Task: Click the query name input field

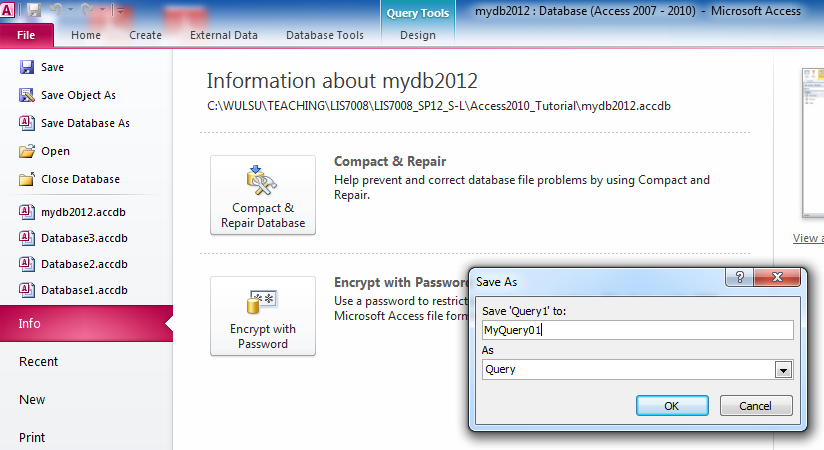Action: click(636, 330)
